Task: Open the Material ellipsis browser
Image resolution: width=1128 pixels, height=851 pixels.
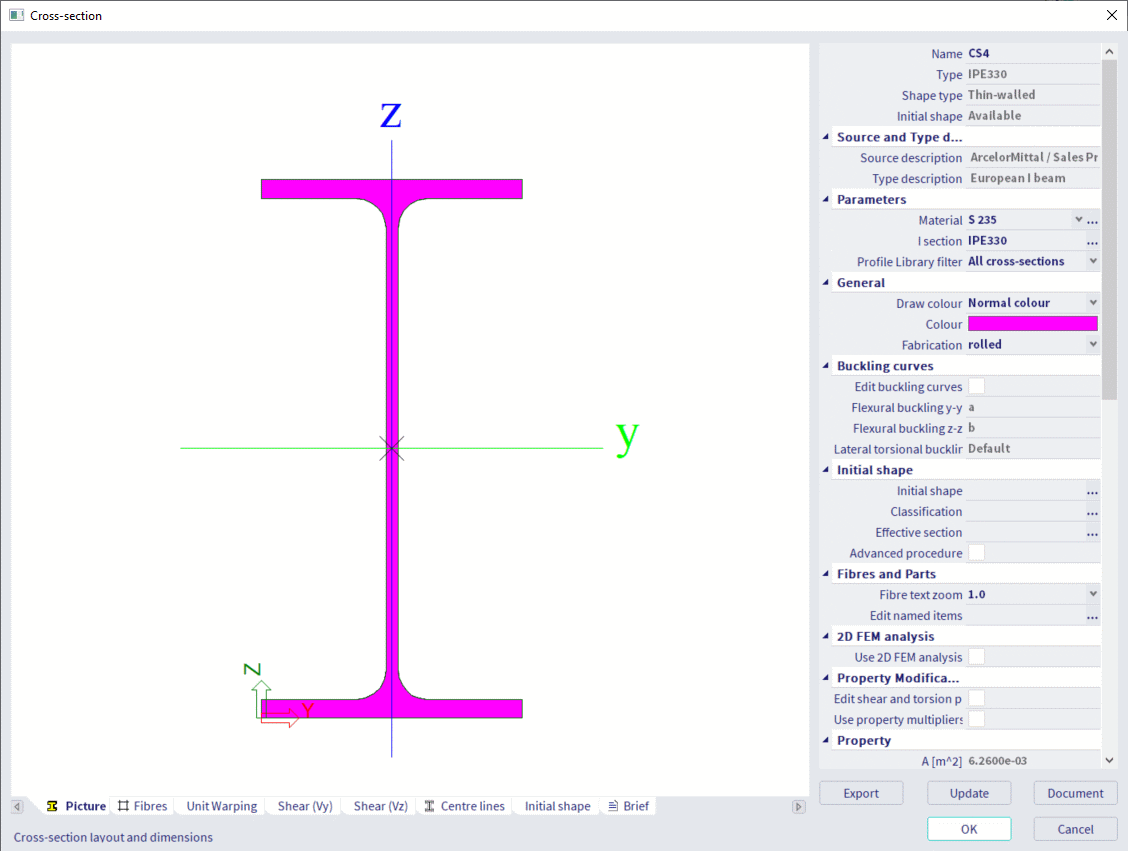Action: coord(1092,219)
